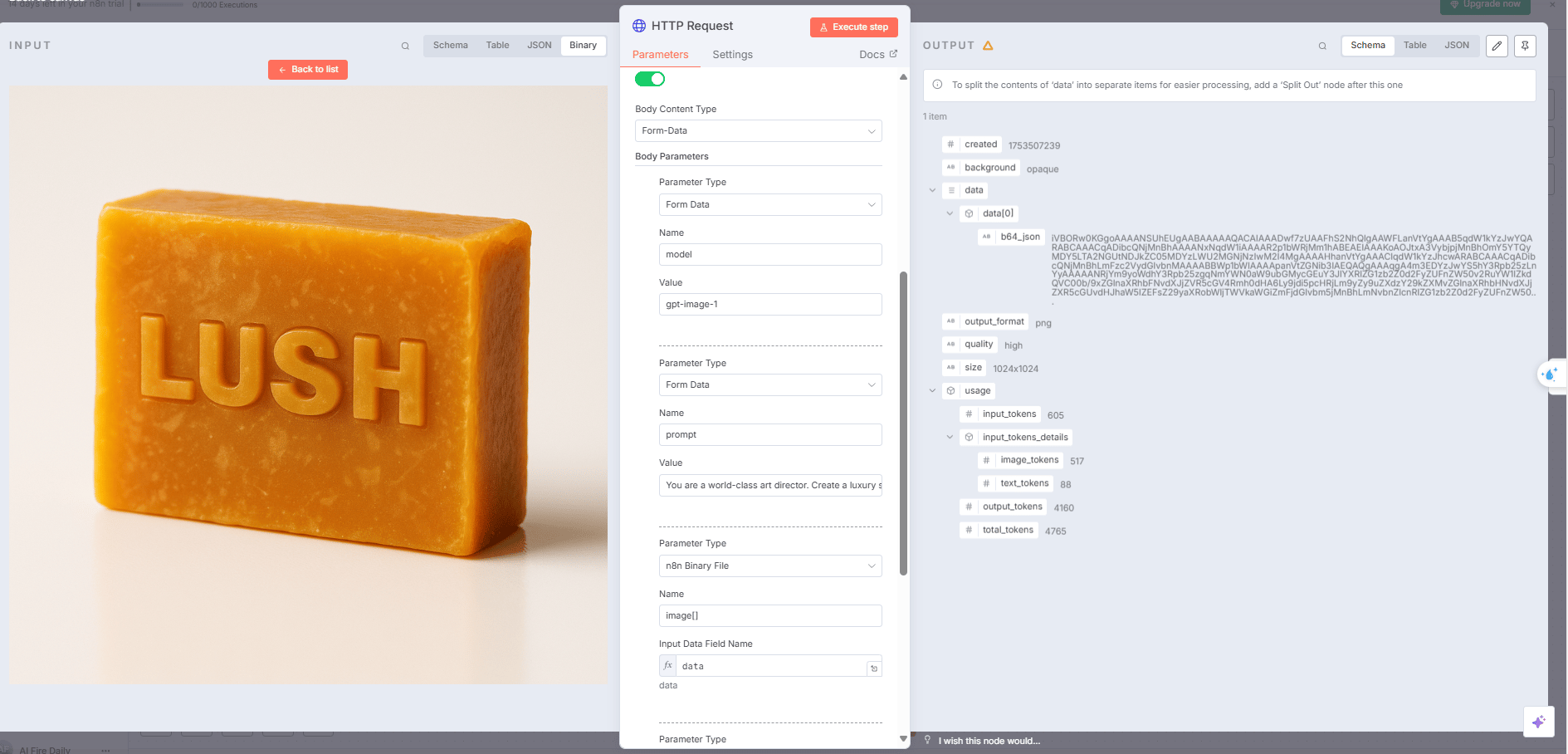
Task: Select Table view in OUTPUT panel
Action: (1414, 46)
